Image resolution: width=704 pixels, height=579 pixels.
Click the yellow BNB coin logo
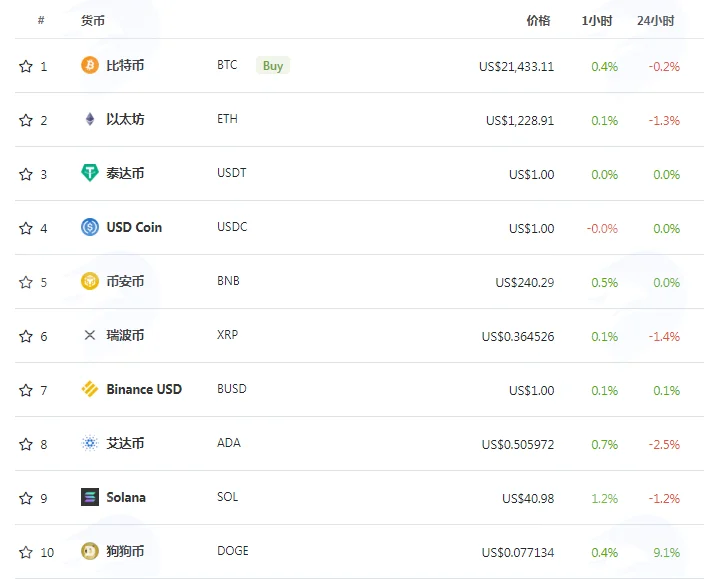pyautogui.click(x=90, y=281)
